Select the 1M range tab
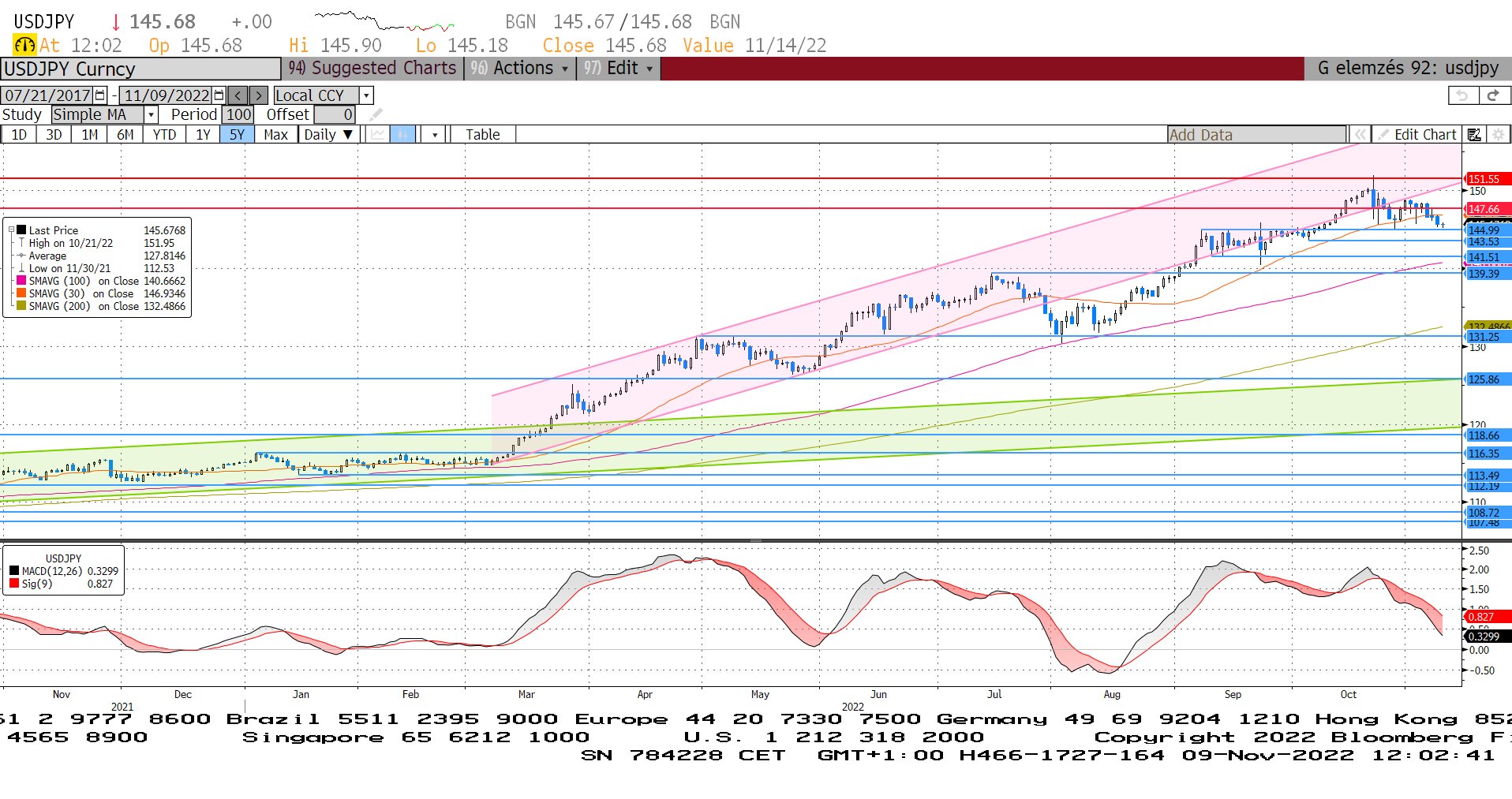The height and width of the screenshot is (799, 1512). [90, 135]
